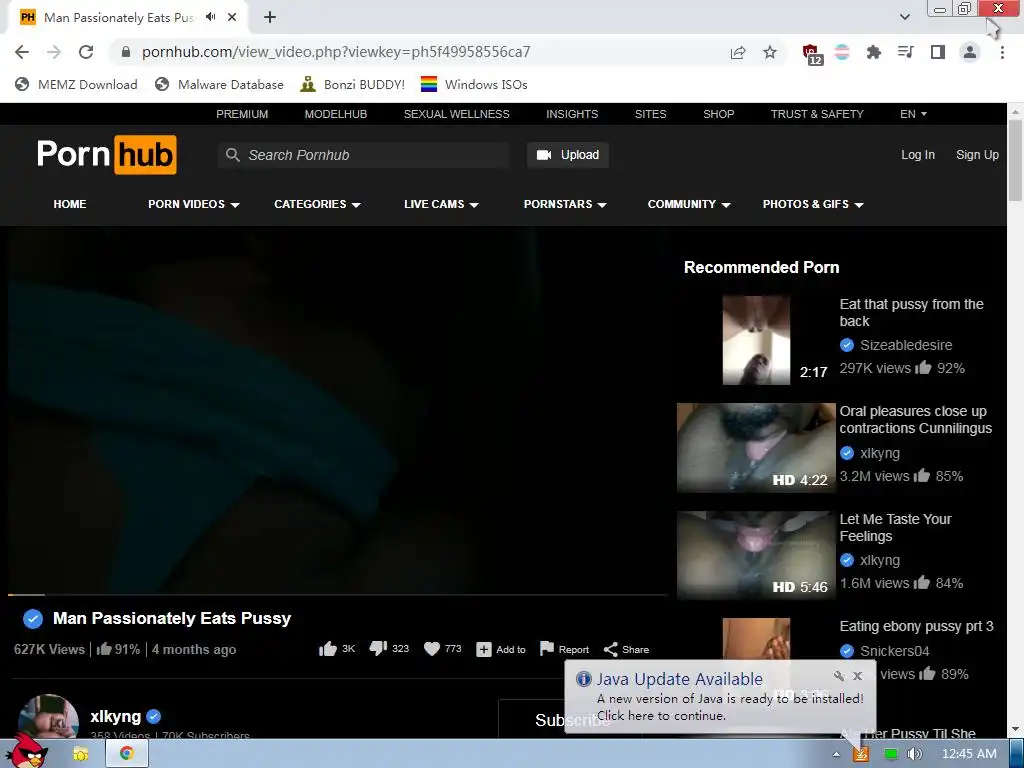This screenshot has height=768, width=1024.
Task: Open the Angry Birds start button
Action: pyautogui.click(x=25, y=752)
